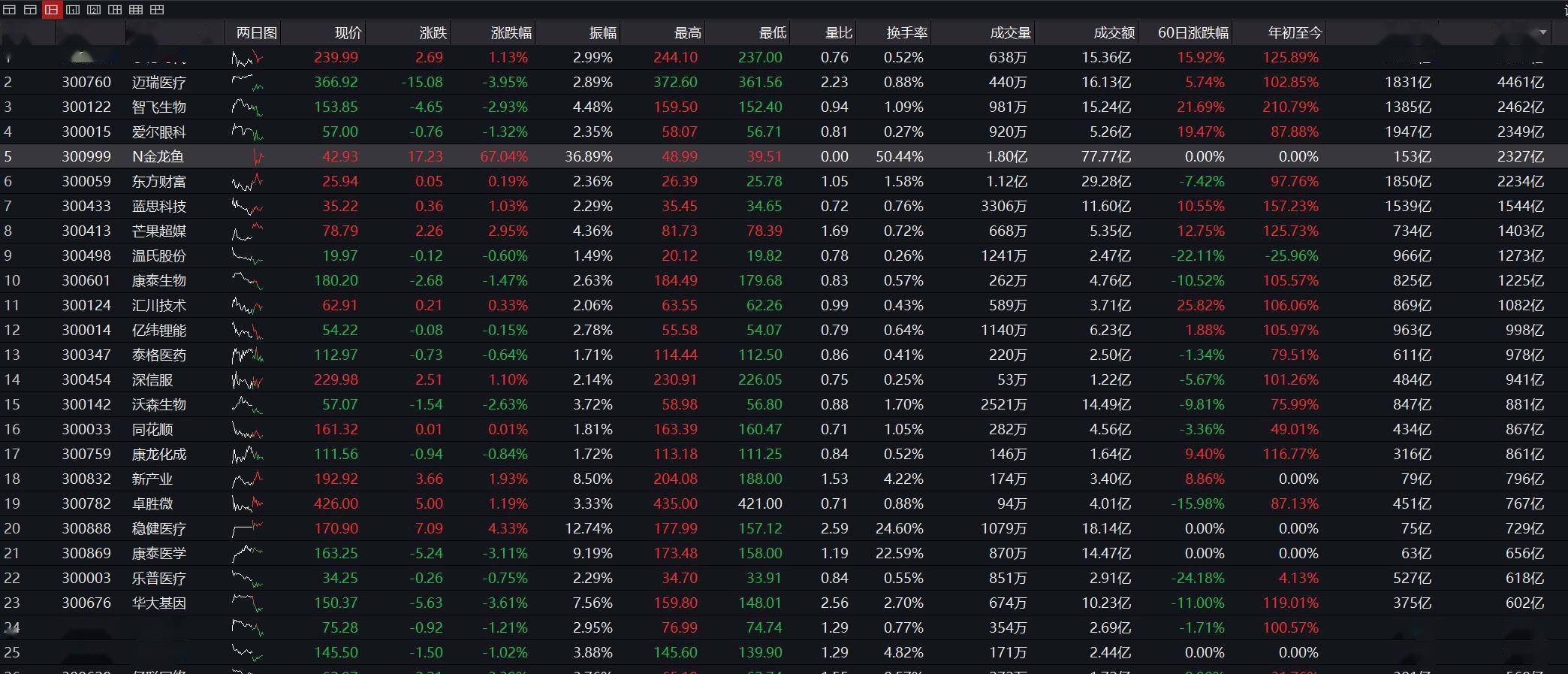Viewport: 1568px width, 674px height.
Task: Sort by the 成交额 column header
Action: point(1114,32)
